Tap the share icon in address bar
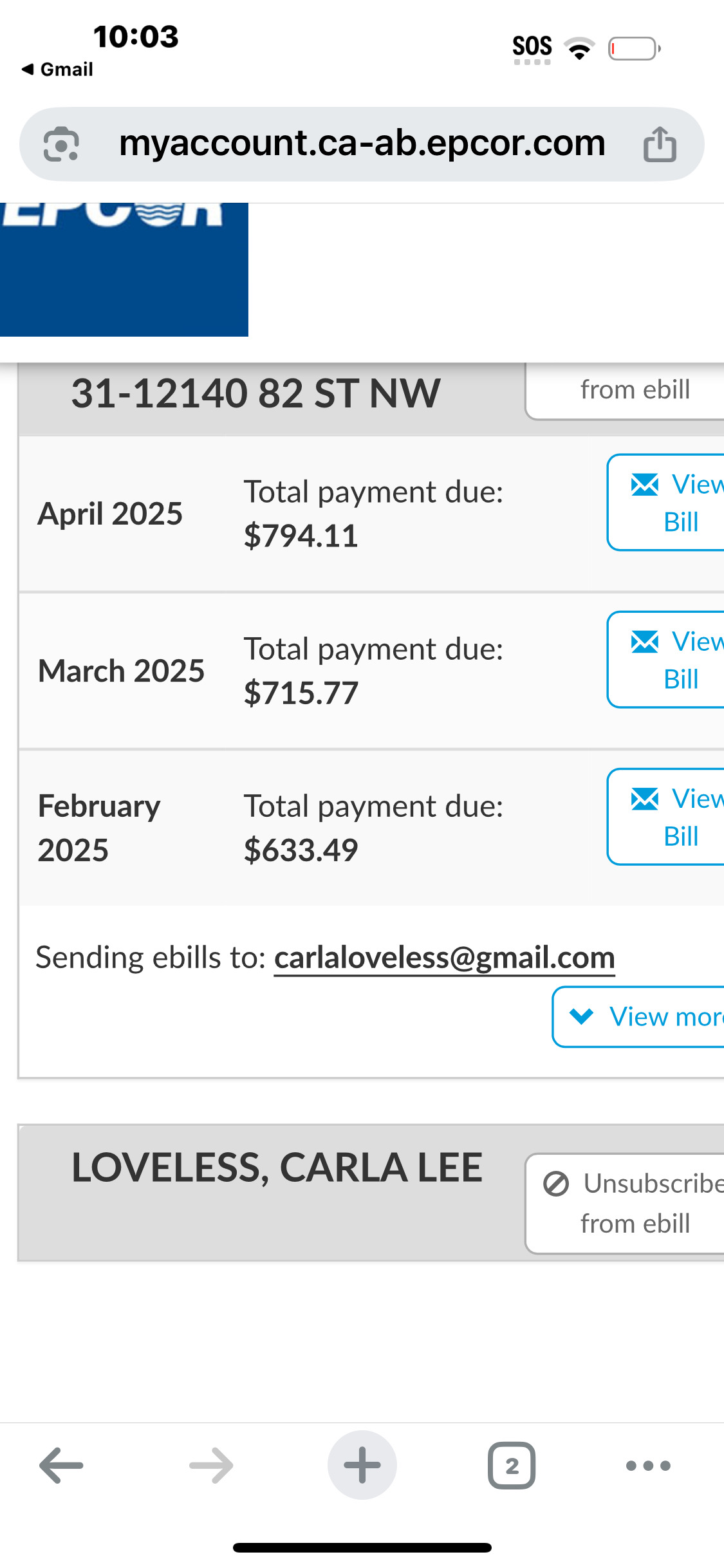The width and height of the screenshot is (724, 1568). 660,144
